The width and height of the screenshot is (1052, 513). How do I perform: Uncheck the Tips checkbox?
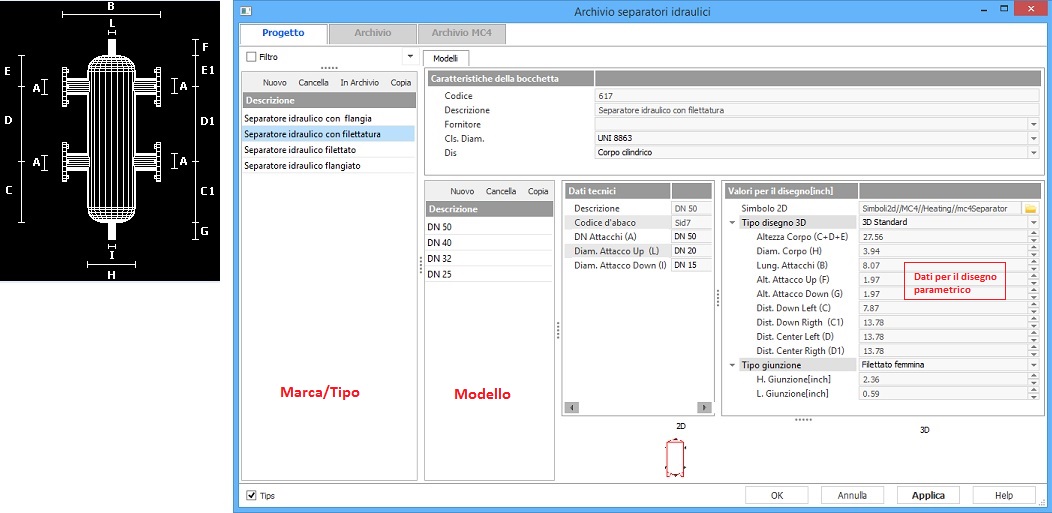click(x=252, y=495)
